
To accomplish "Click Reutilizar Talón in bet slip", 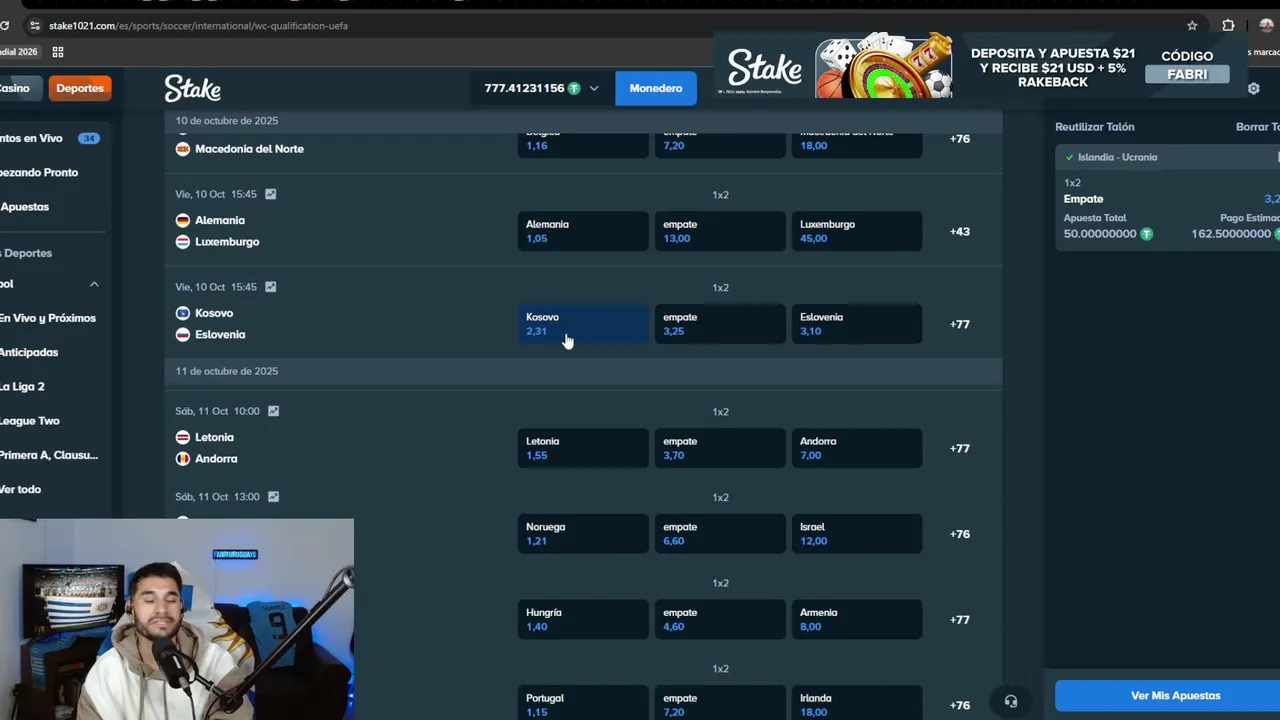I will [1095, 127].
